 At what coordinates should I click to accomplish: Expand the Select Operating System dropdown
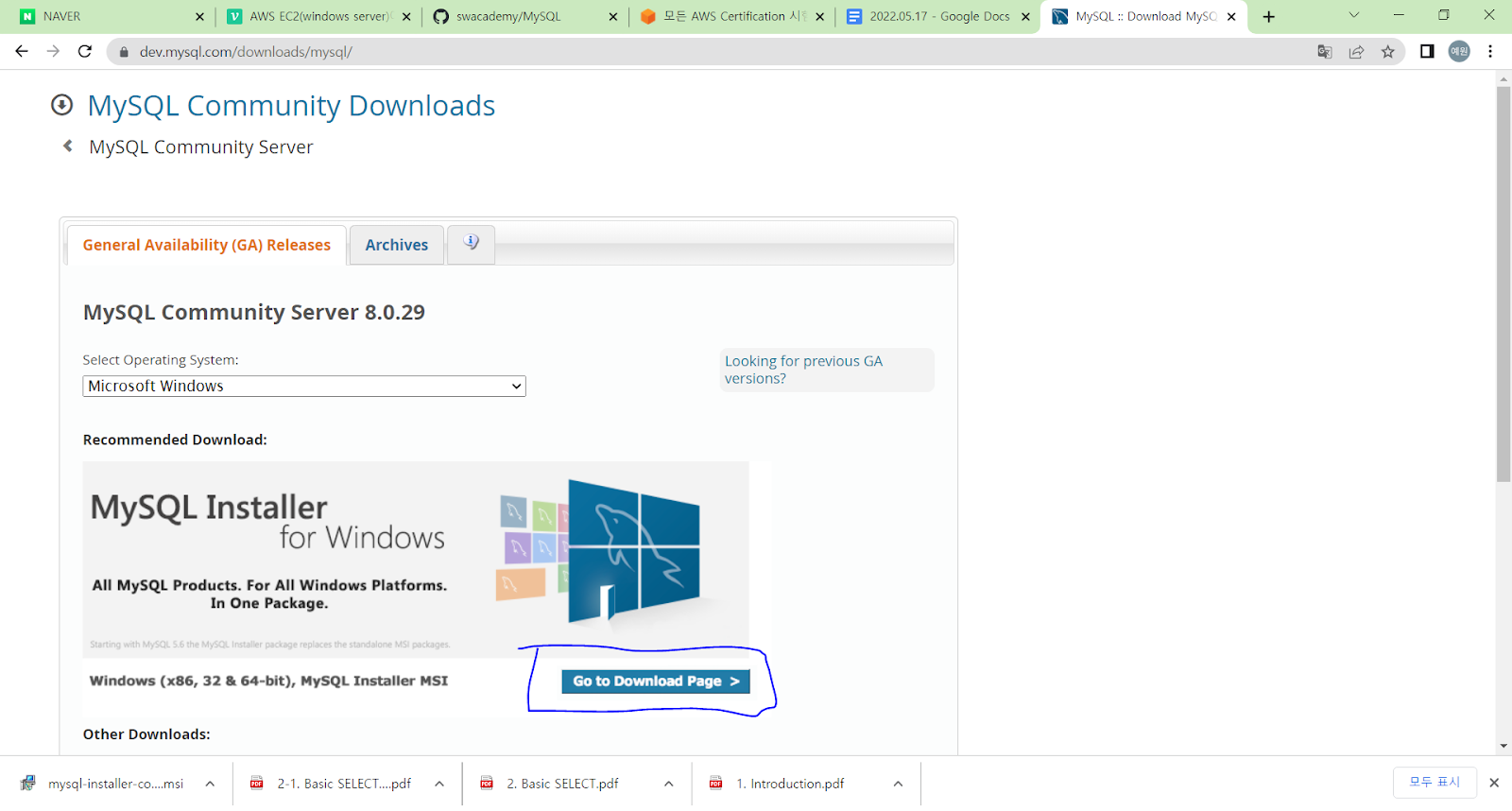pos(304,386)
